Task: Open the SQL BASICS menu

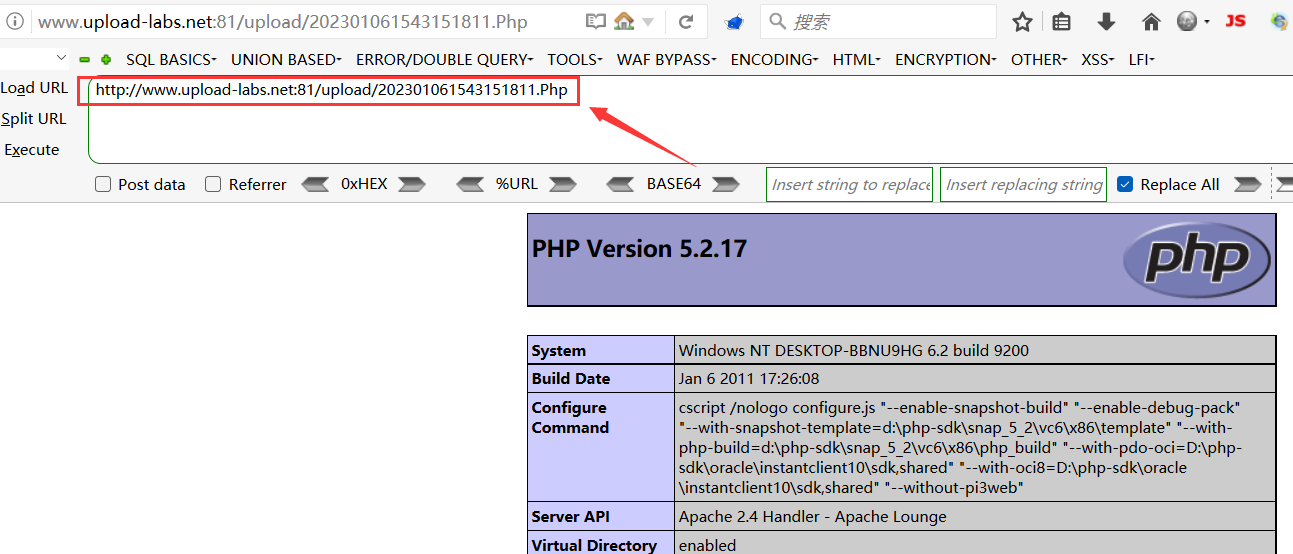Action: (171, 60)
